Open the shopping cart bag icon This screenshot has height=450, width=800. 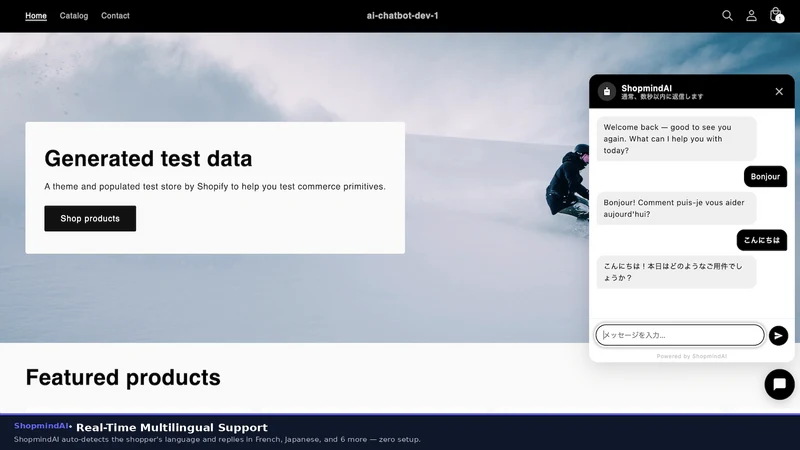click(x=776, y=15)
